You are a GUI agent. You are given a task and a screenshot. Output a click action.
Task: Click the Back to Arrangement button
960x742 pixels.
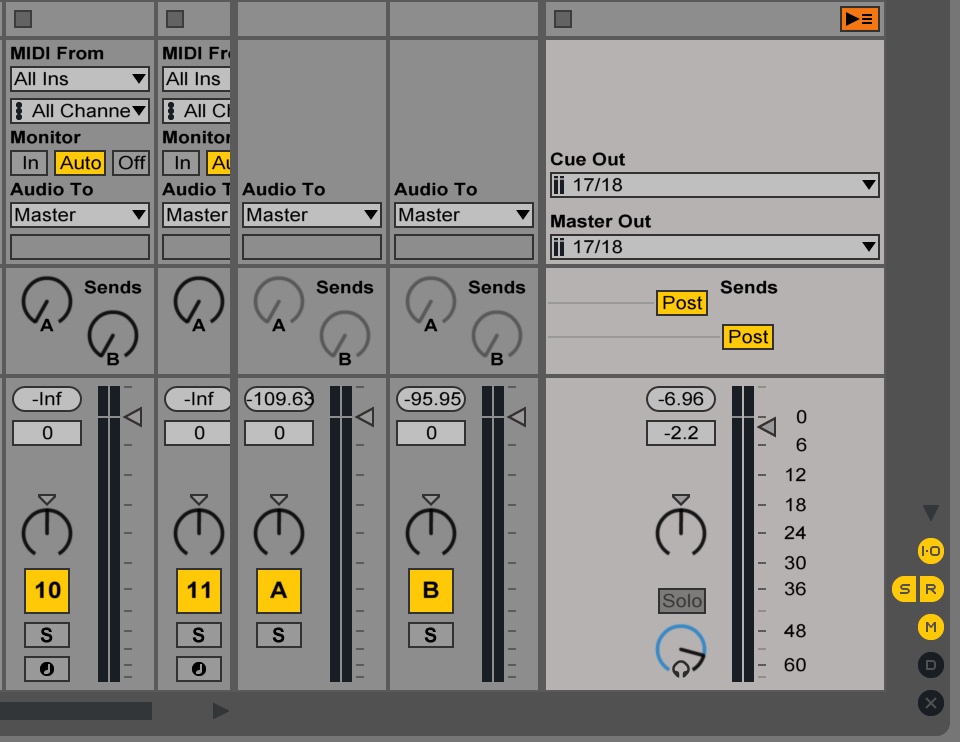[x=858, y=18]
